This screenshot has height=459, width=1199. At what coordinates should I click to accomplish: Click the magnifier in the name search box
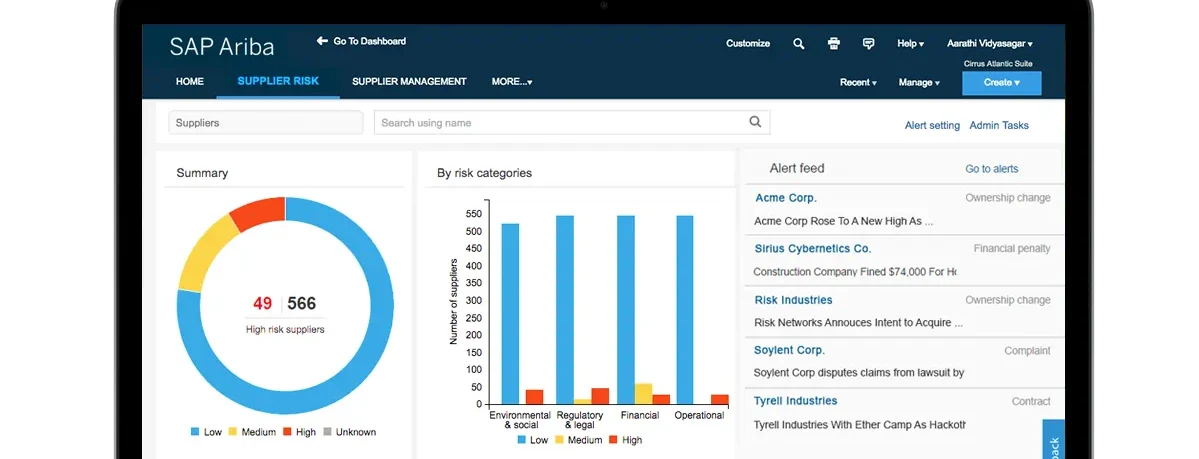coord(755,122)
